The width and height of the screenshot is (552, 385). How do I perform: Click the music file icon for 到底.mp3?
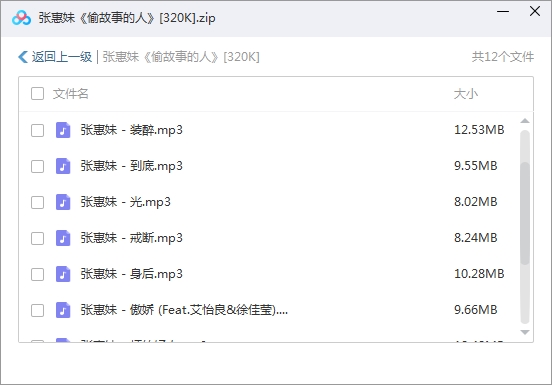(x=63, y=166)
